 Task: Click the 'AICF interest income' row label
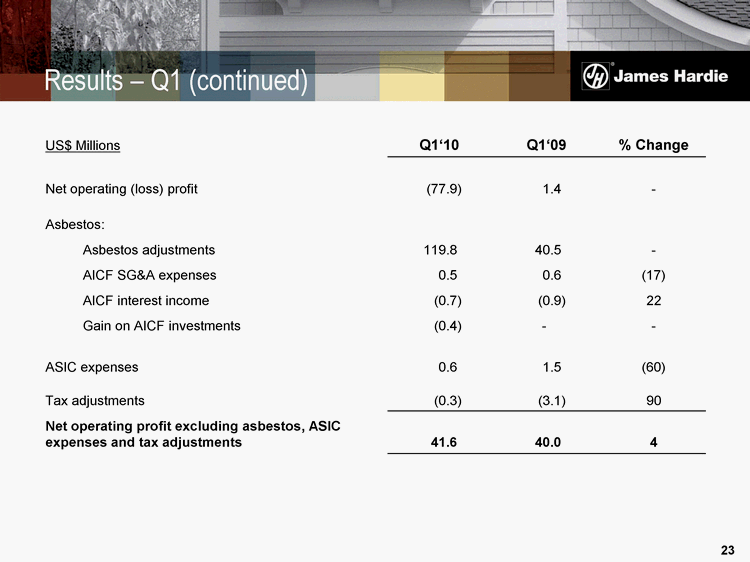pyautogui.click(x=146, y=300)
